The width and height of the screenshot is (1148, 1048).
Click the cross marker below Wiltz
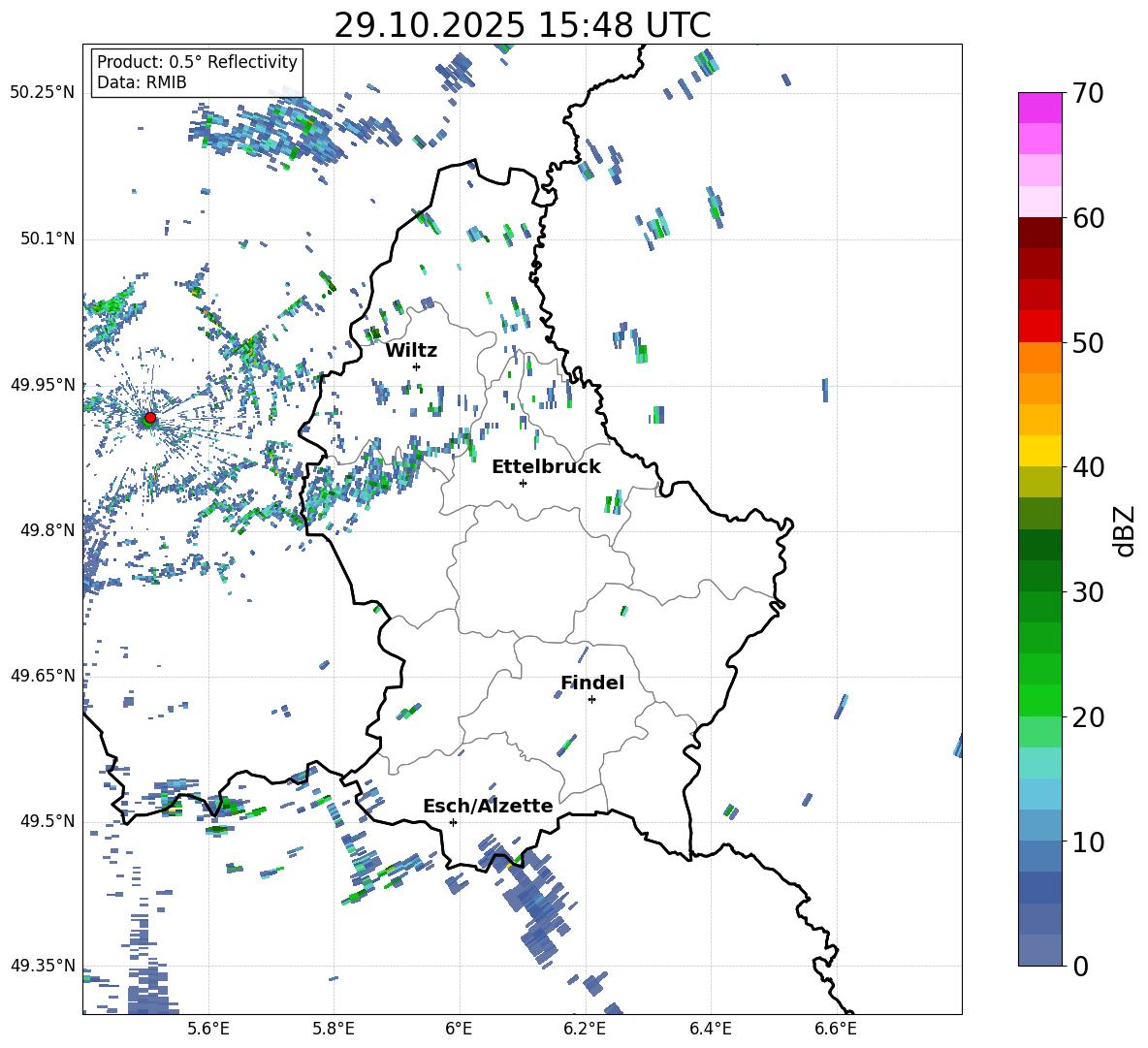click(x=416, y=366)
